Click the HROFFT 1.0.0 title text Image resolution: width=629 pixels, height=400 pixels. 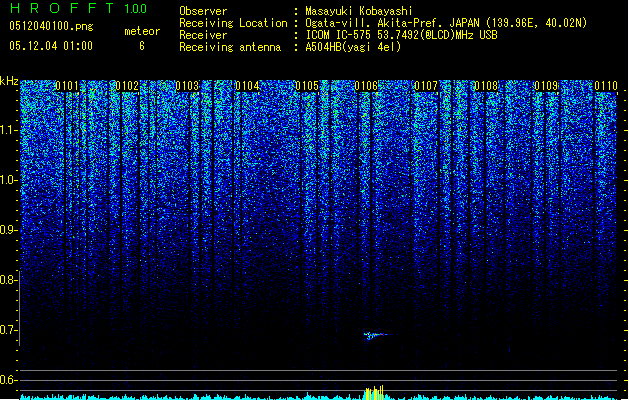[79, 8]
